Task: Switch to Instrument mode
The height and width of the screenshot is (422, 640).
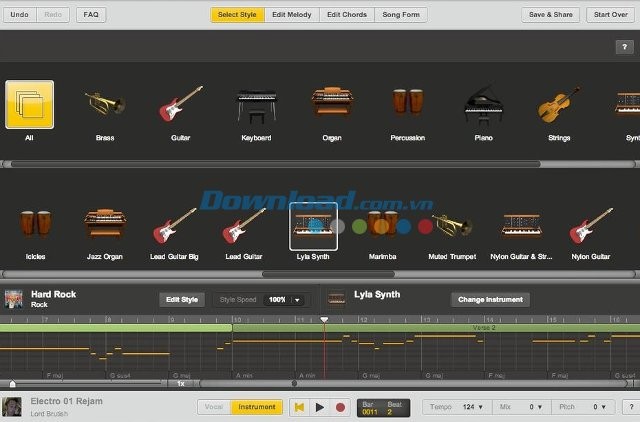Action: click(x=257, y=407)
